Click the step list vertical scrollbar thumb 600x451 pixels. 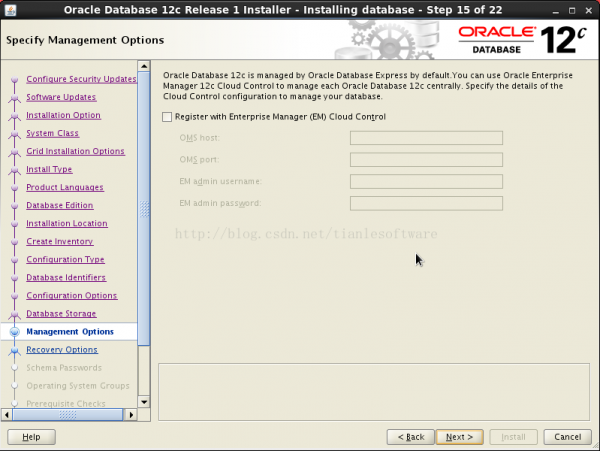144,208
